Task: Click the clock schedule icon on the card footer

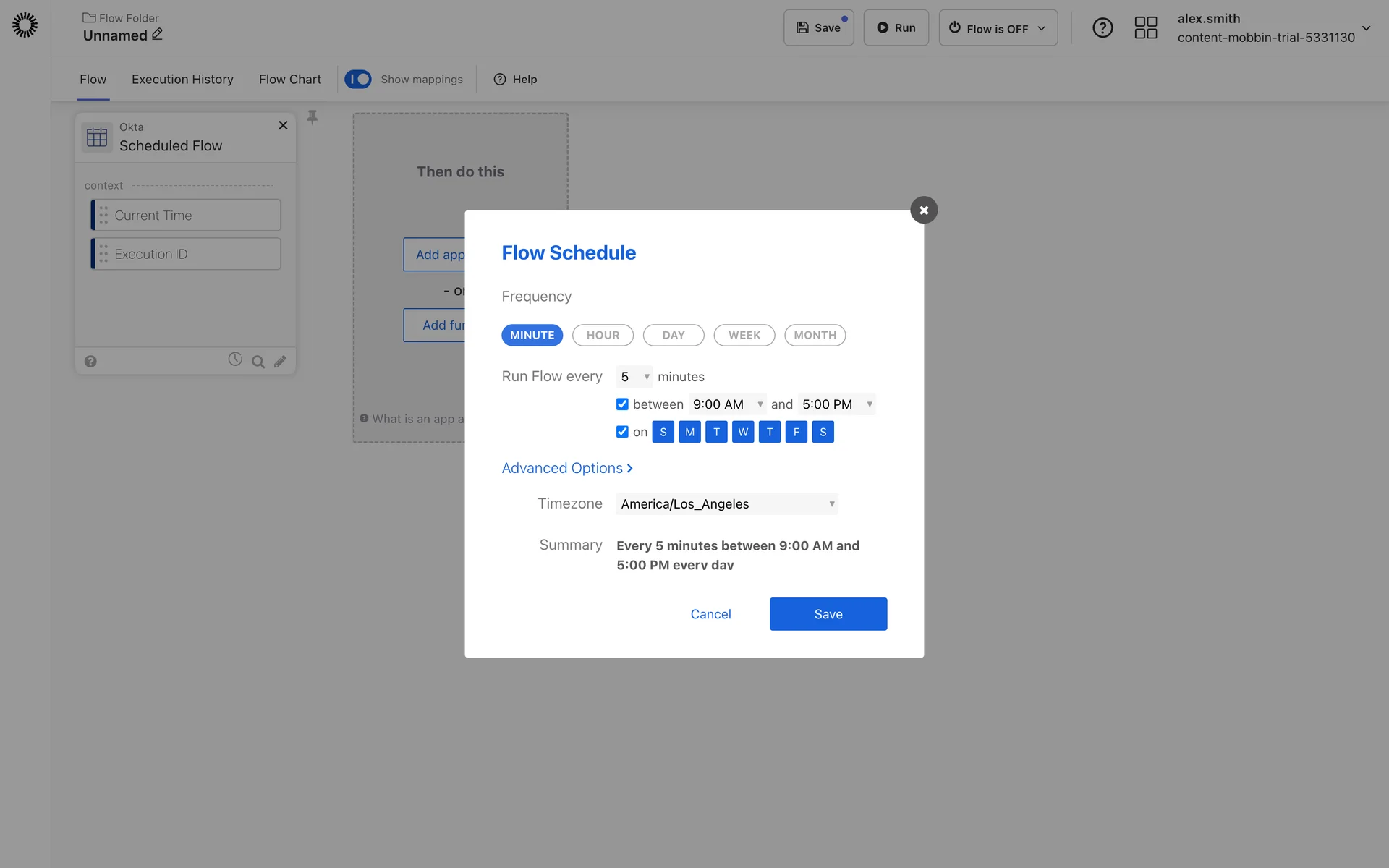Action: click(235, 359)
